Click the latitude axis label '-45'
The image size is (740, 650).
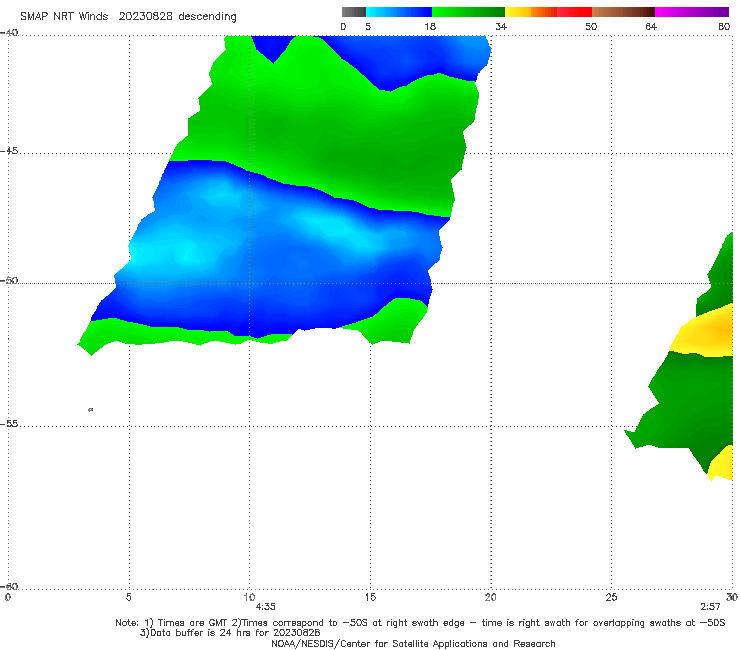[x=9, y=151]
